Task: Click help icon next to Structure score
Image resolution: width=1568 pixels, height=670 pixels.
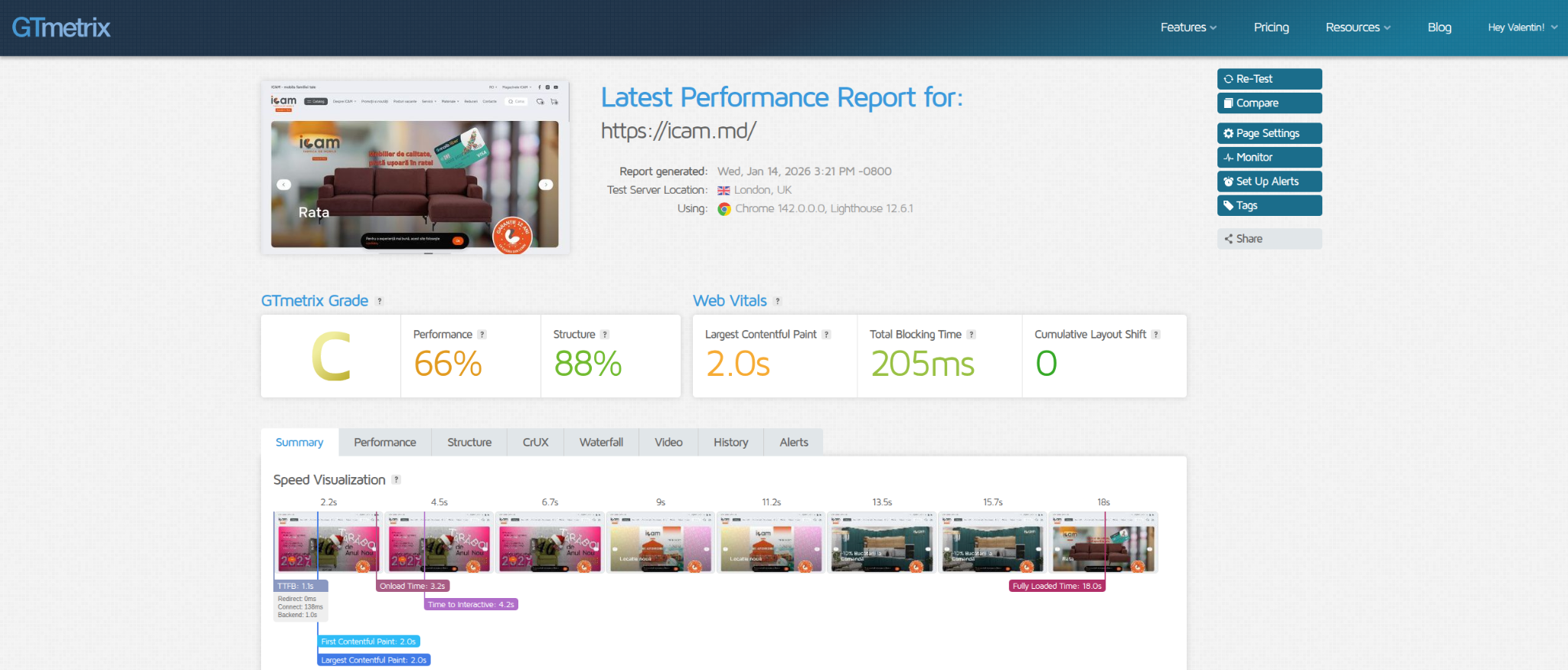Action: pyautogui.click(x=605, y=335)
